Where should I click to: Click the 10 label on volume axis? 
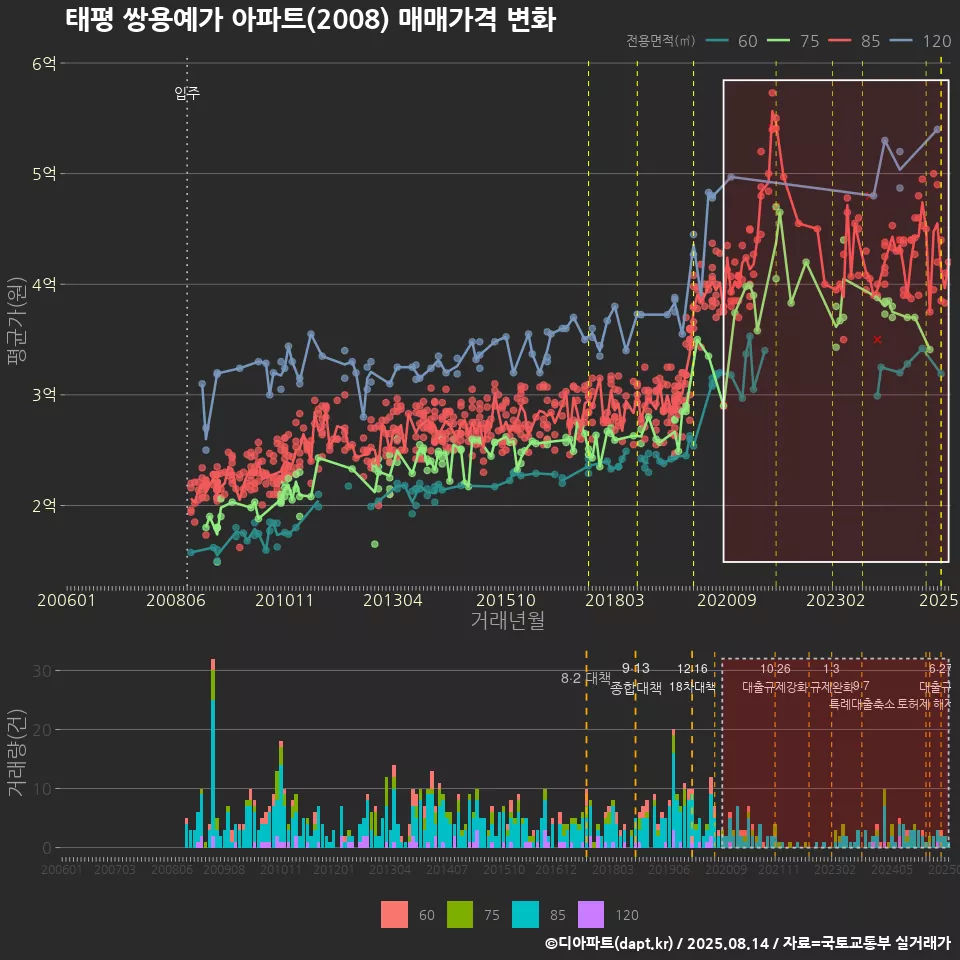coord(42,789)
